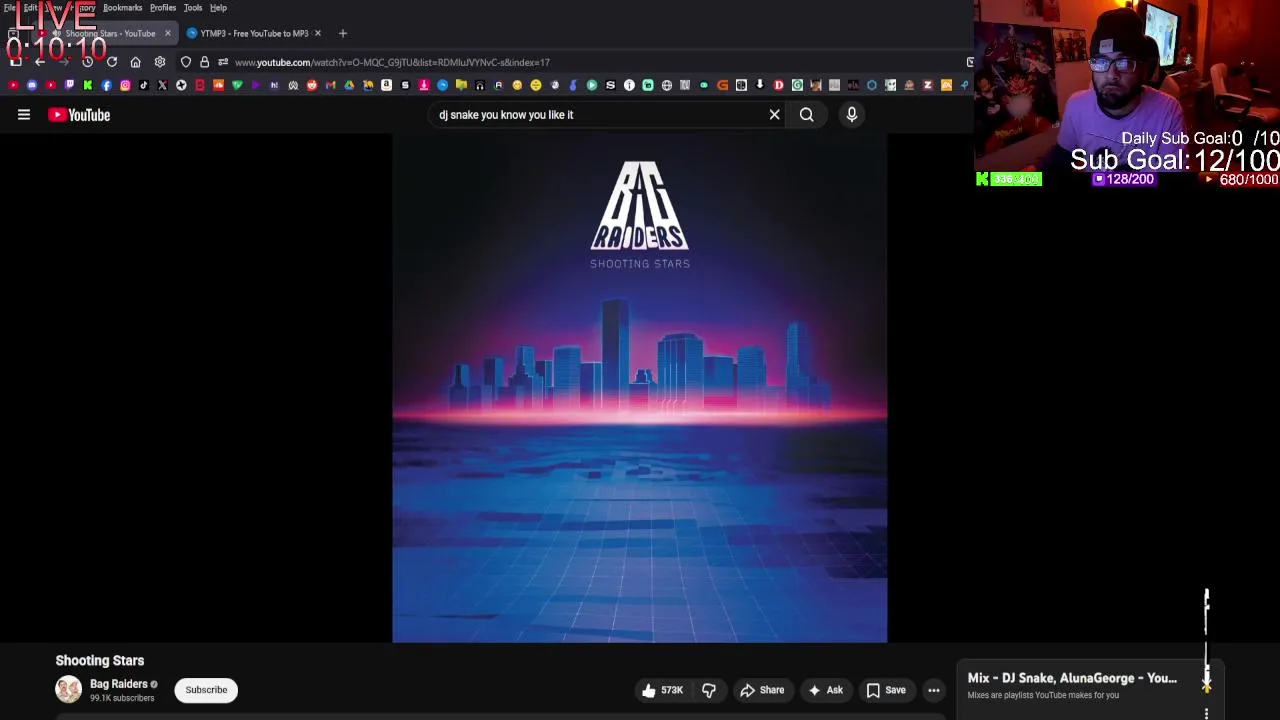The height and width of the screenshot is (720, 1280).
Task: Clear the search box with the X
Action: [774, 115]
